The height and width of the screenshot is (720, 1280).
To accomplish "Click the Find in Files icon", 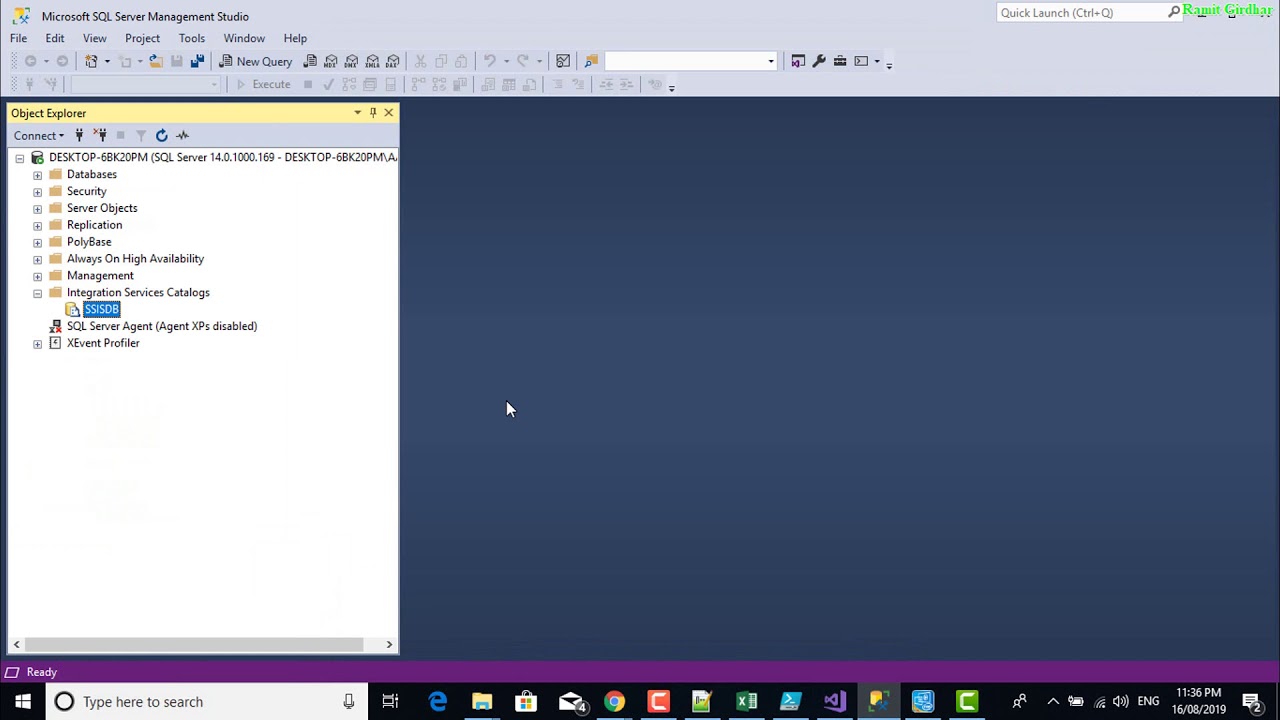I will coord(591,61).
